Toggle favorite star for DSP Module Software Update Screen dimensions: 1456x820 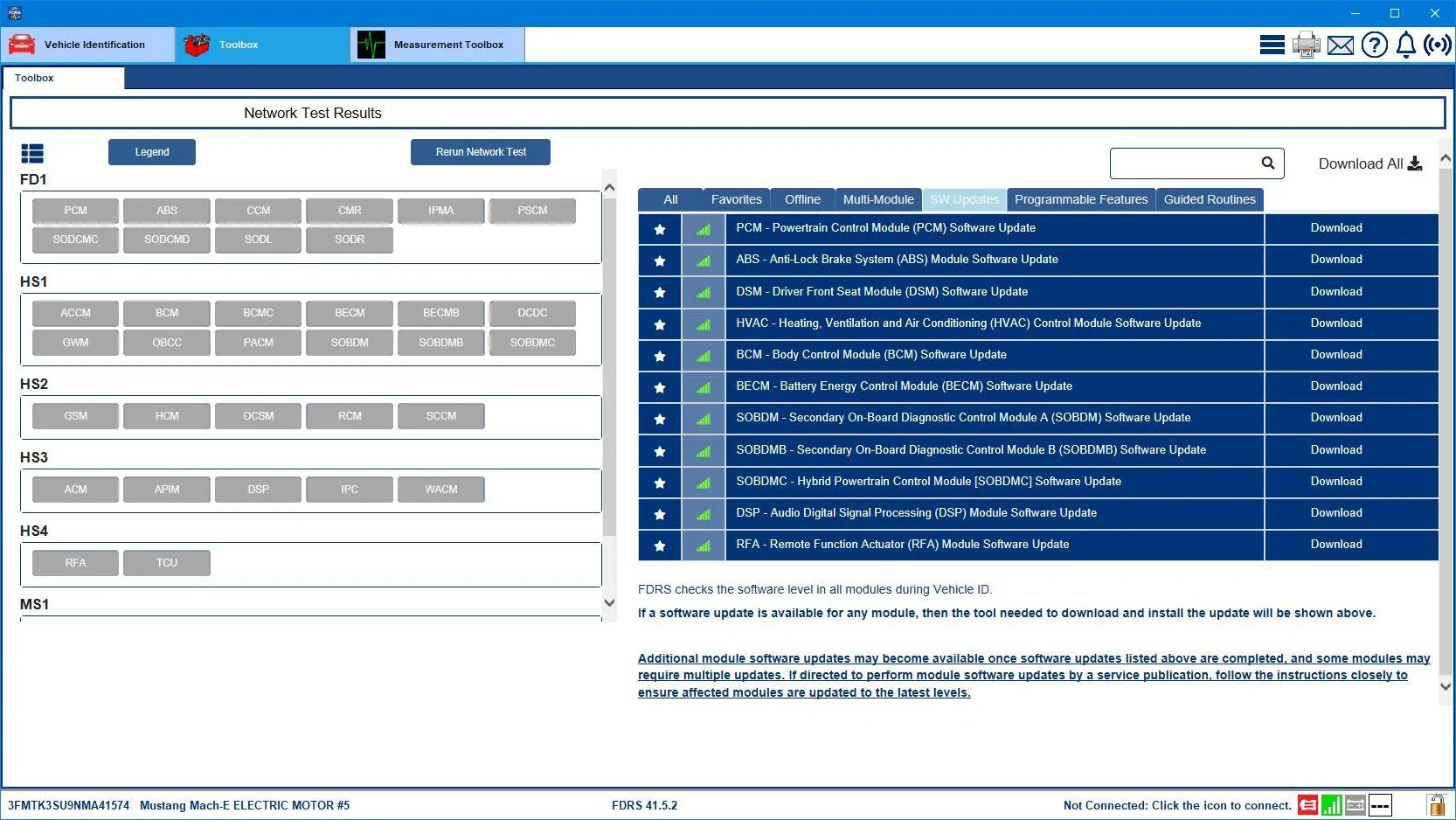(660, 514)
